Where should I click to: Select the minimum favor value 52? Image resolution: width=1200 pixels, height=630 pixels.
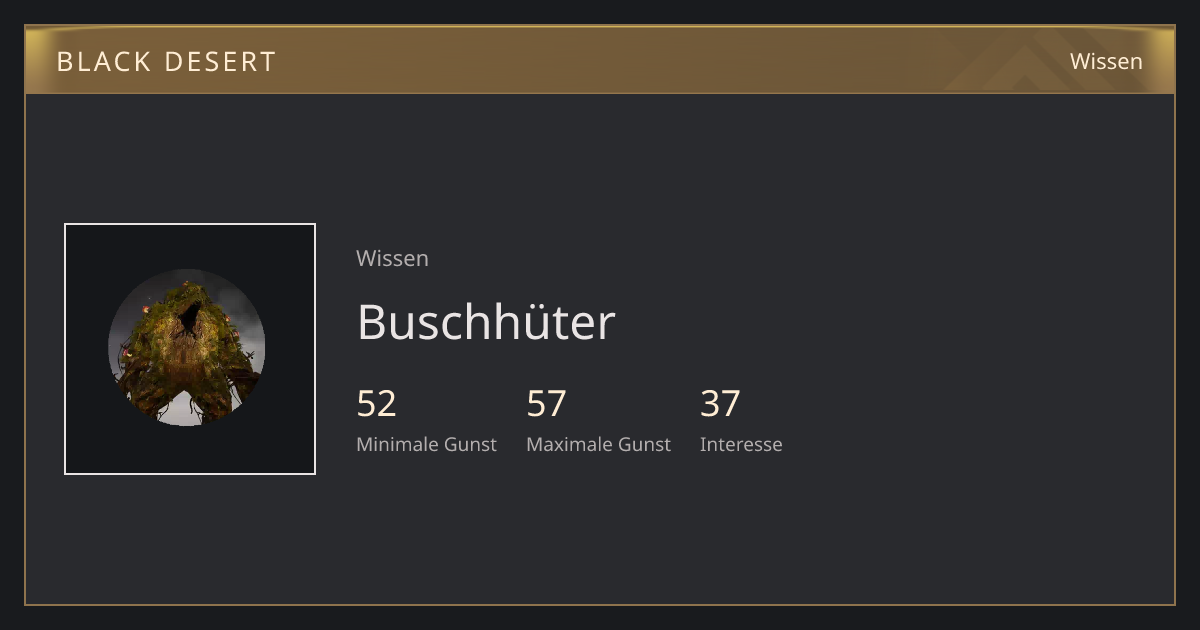coord(377,404)
